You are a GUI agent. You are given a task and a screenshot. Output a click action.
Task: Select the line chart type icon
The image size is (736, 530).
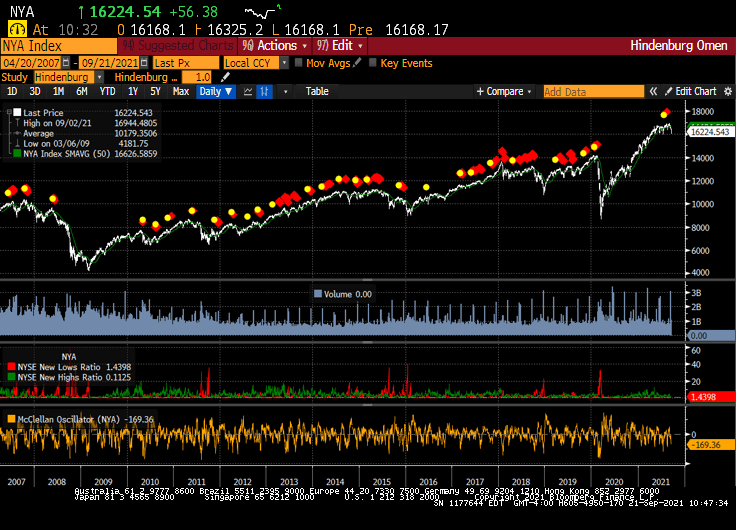248,91
